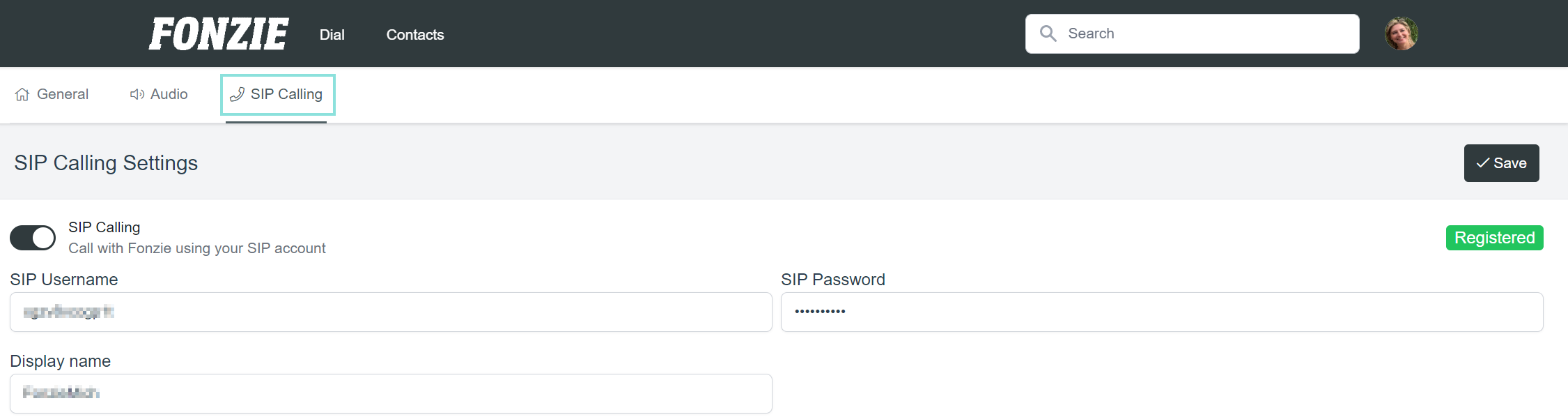Click into the Display name field
1568x417 pixels.
coord(391,393)
